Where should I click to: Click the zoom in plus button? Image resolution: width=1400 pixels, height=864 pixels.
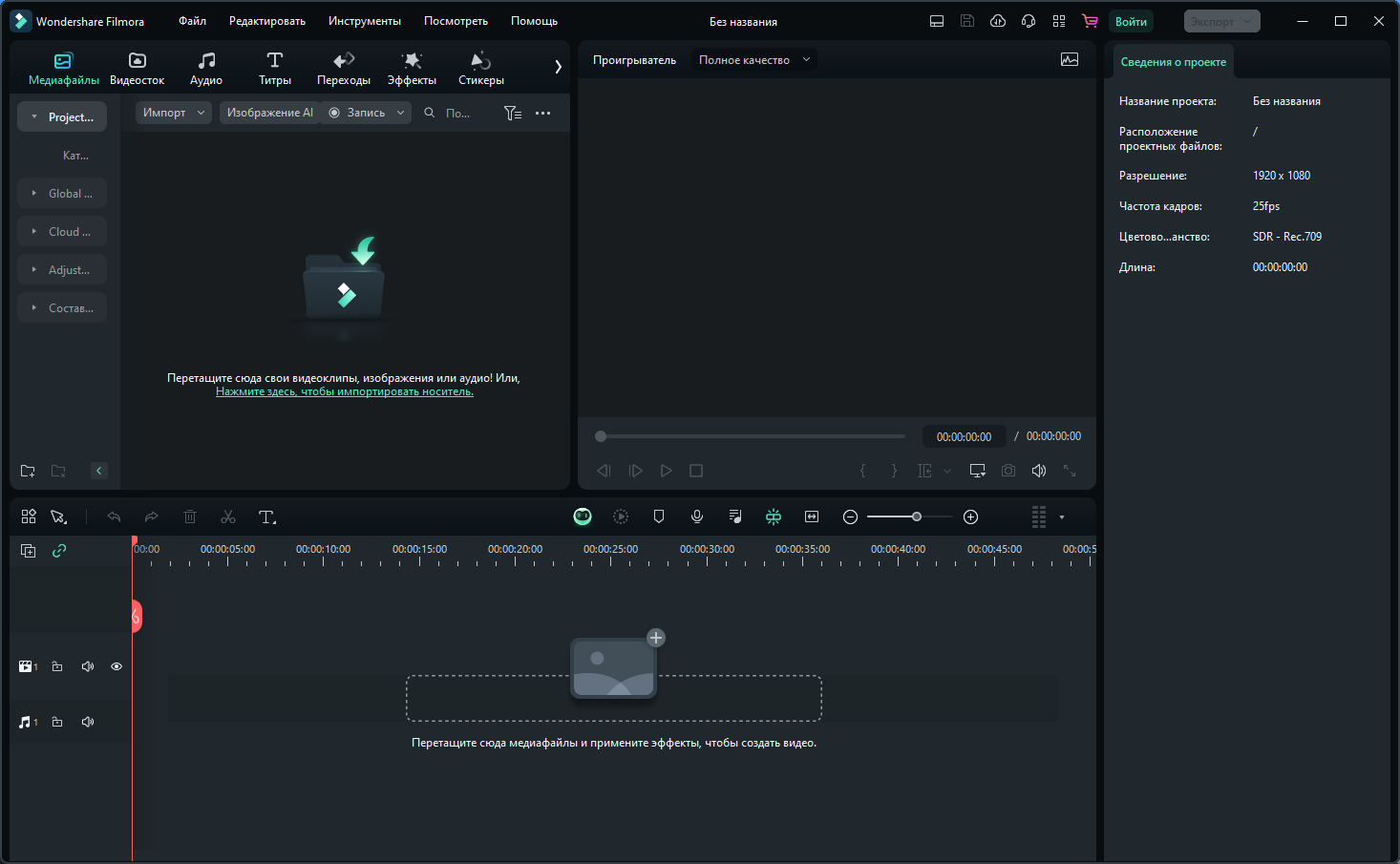click(970, 516)
